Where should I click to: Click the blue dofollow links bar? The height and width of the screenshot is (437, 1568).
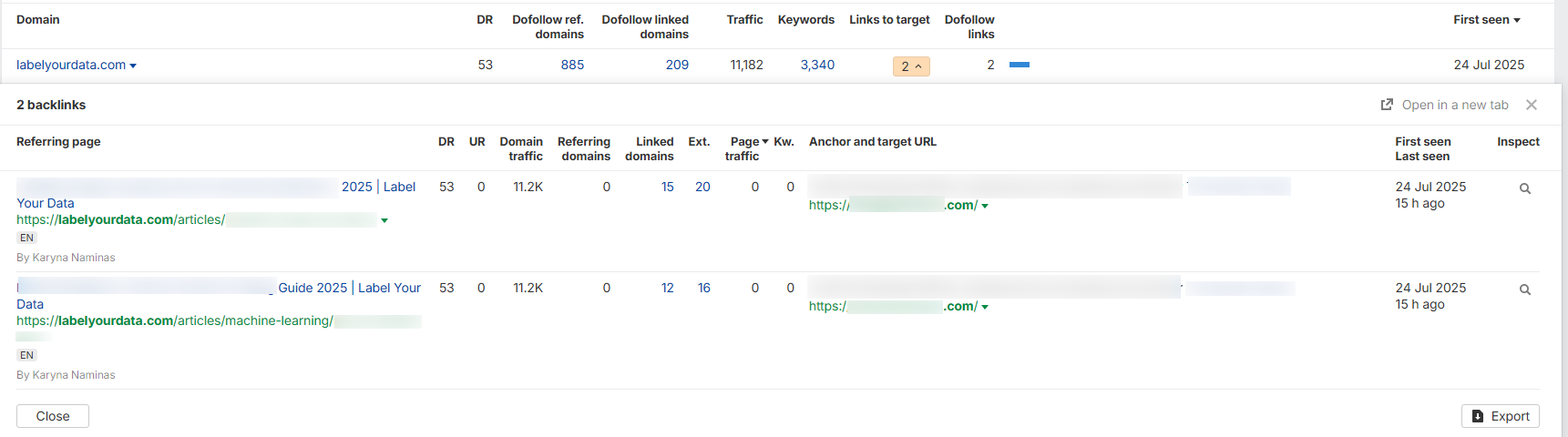1020,65
